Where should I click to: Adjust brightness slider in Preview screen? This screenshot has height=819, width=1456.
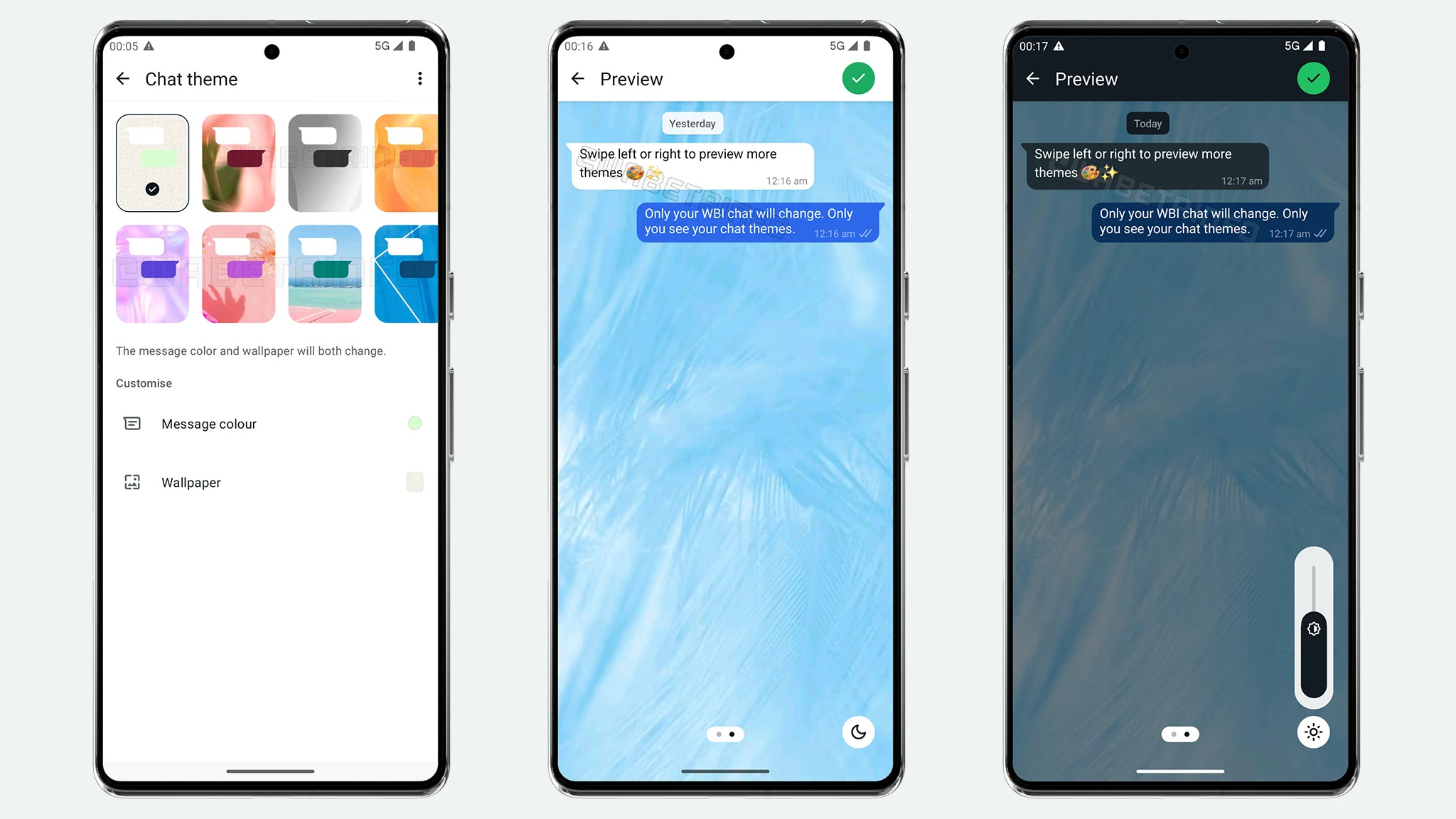pyautogui.click(x=1313, y=628)
